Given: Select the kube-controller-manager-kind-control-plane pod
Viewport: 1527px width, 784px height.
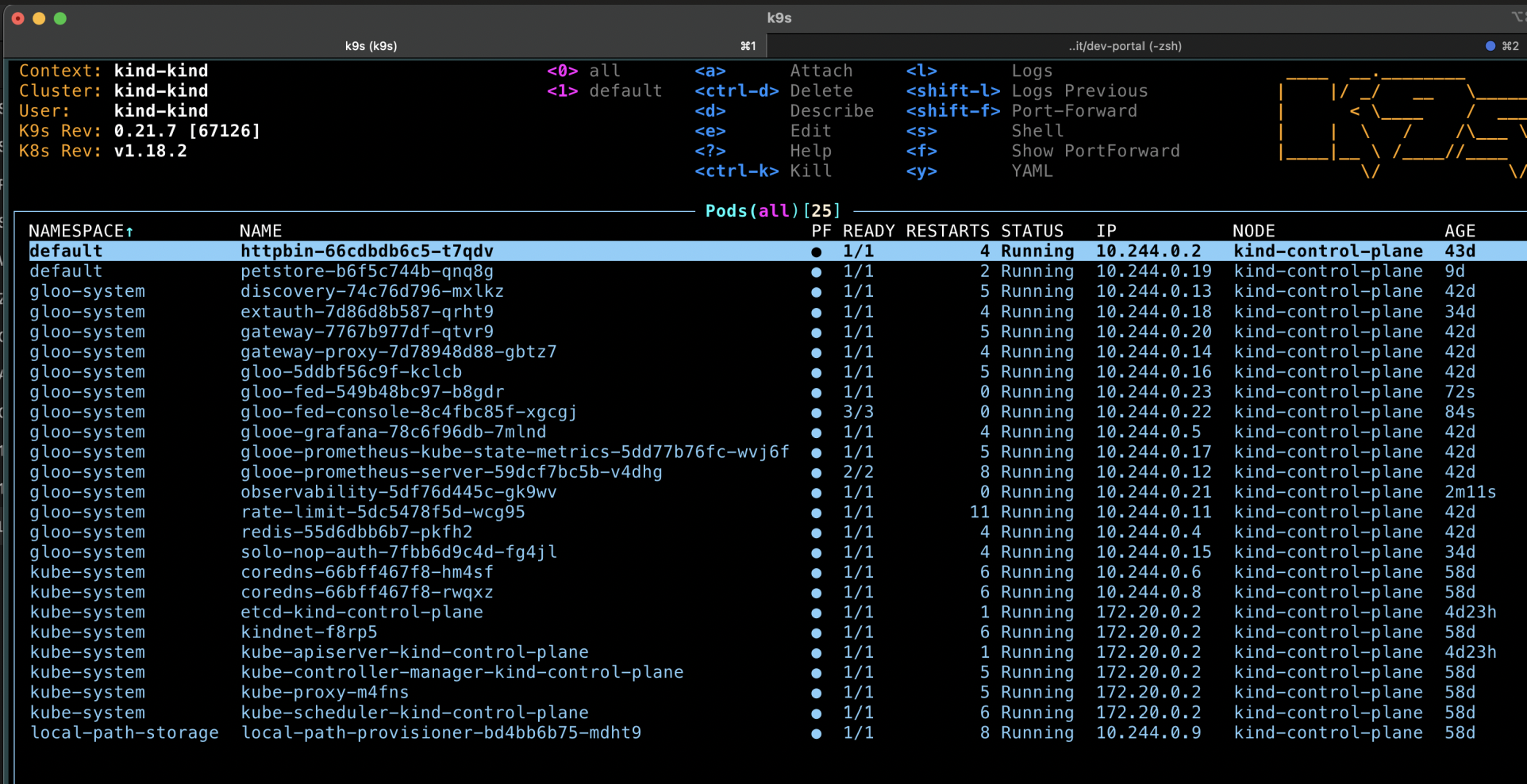Looking at the screenshot, I should tap(462, 672).
